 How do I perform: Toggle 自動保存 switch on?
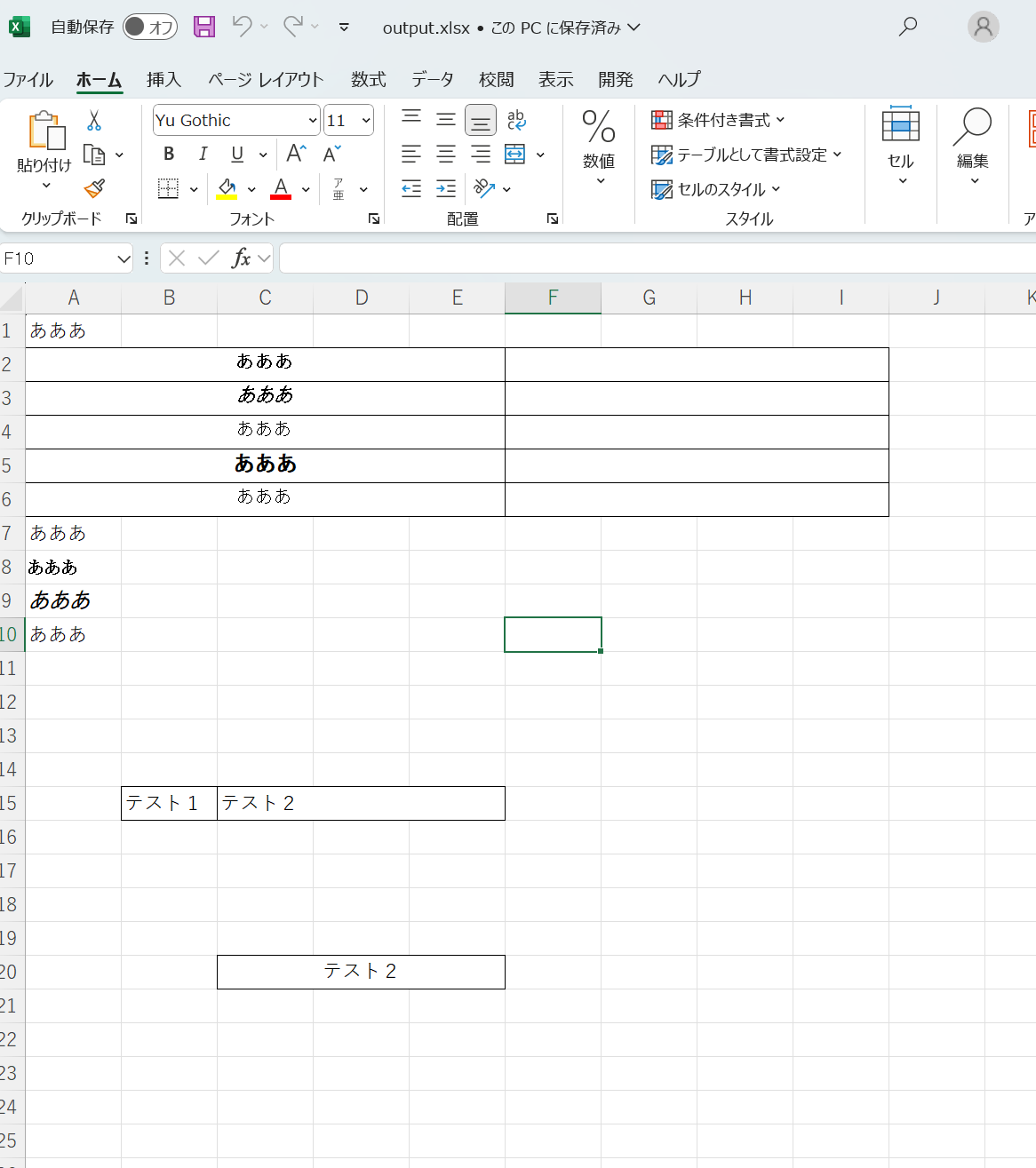149,27
